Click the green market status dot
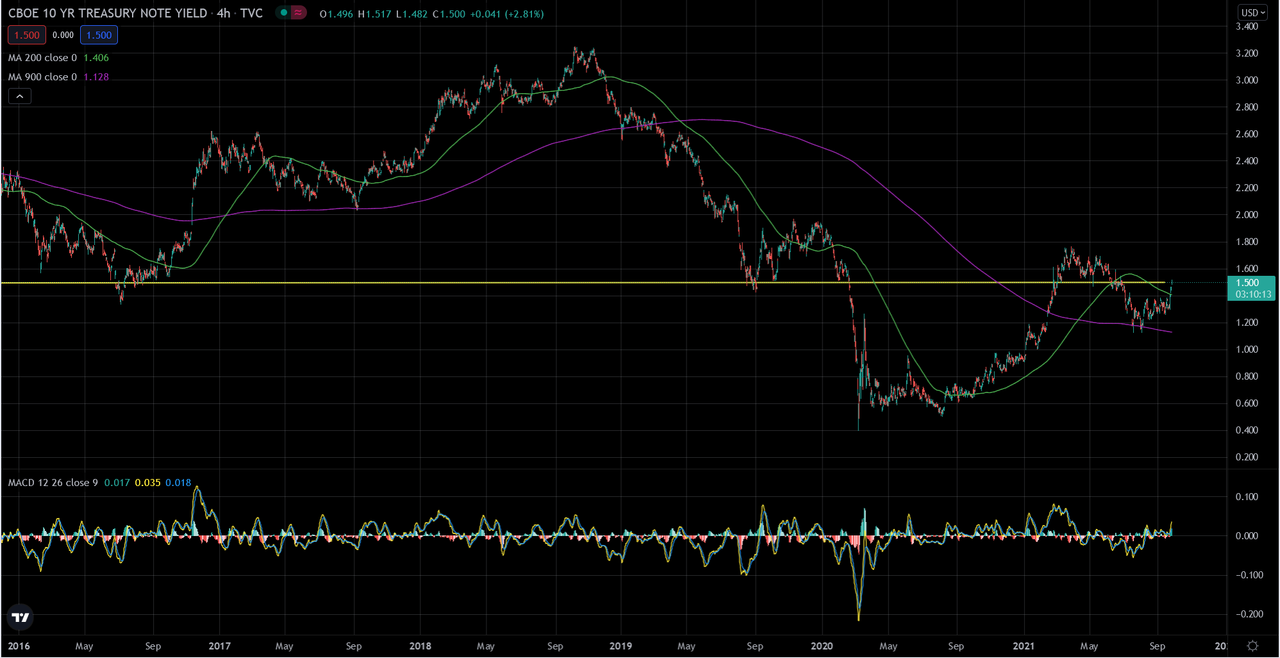Viewport: 1280px width, 658px height. (285, 12)
